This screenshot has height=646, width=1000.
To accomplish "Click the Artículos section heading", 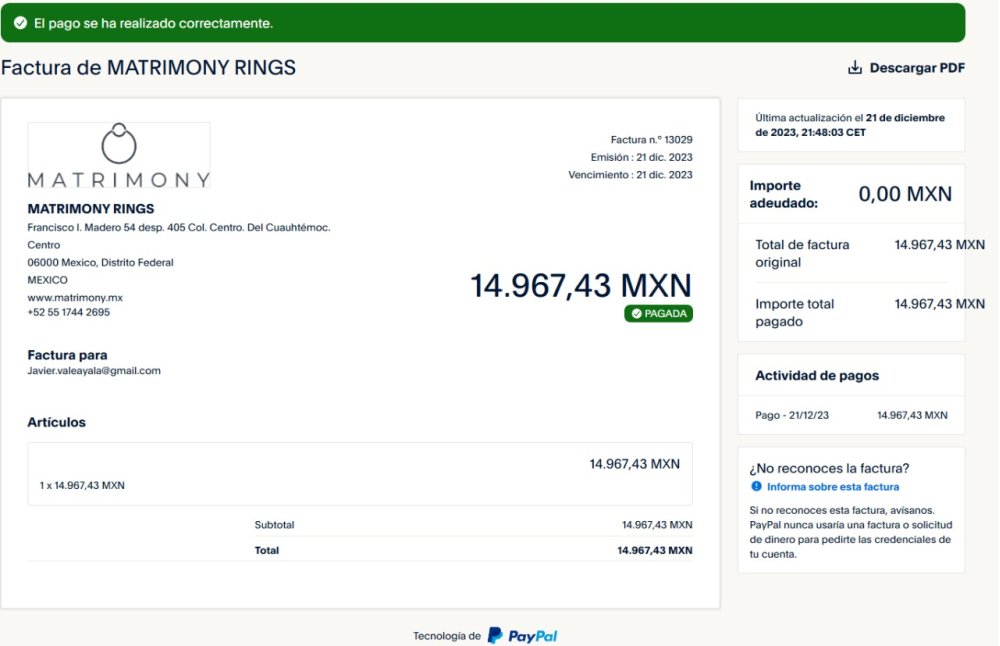I will coord(56,422).
